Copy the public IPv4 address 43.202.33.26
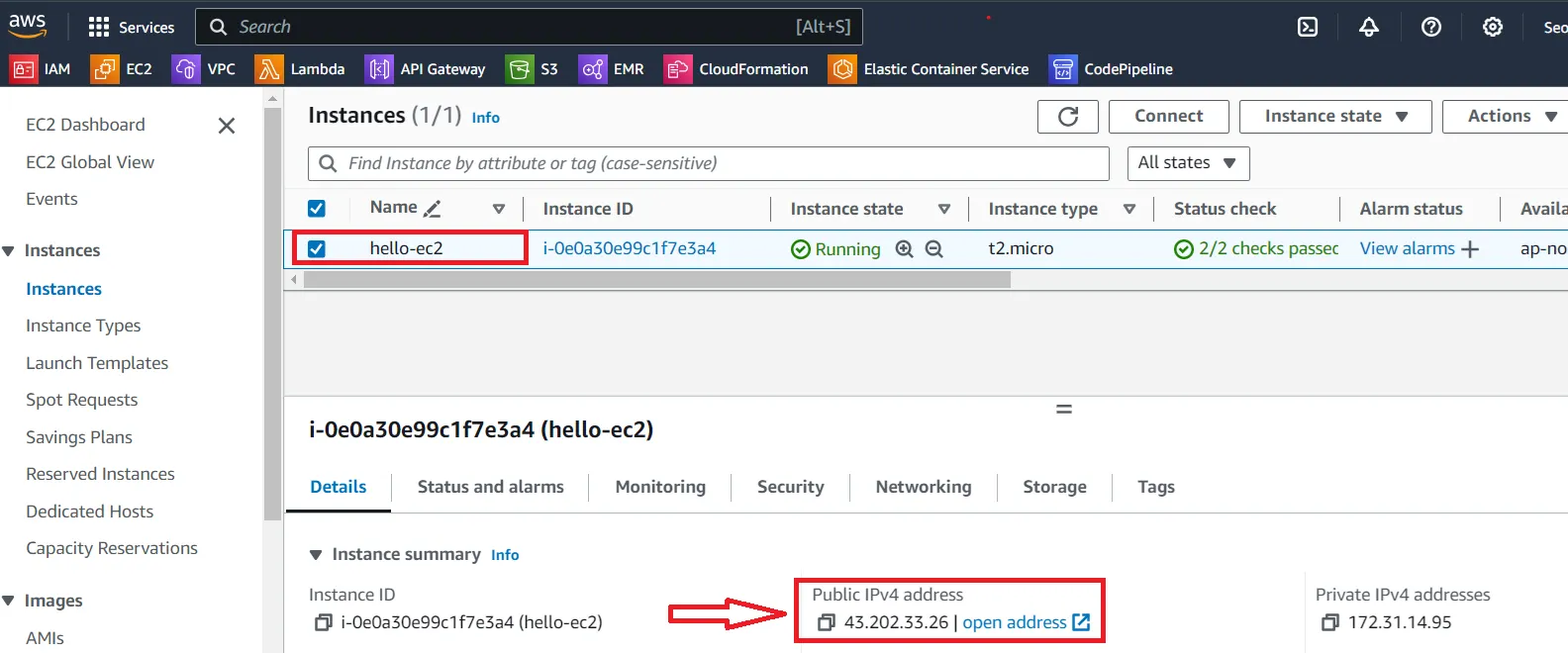The width and height of the screenshot is (1568, 653). point(827,622)
